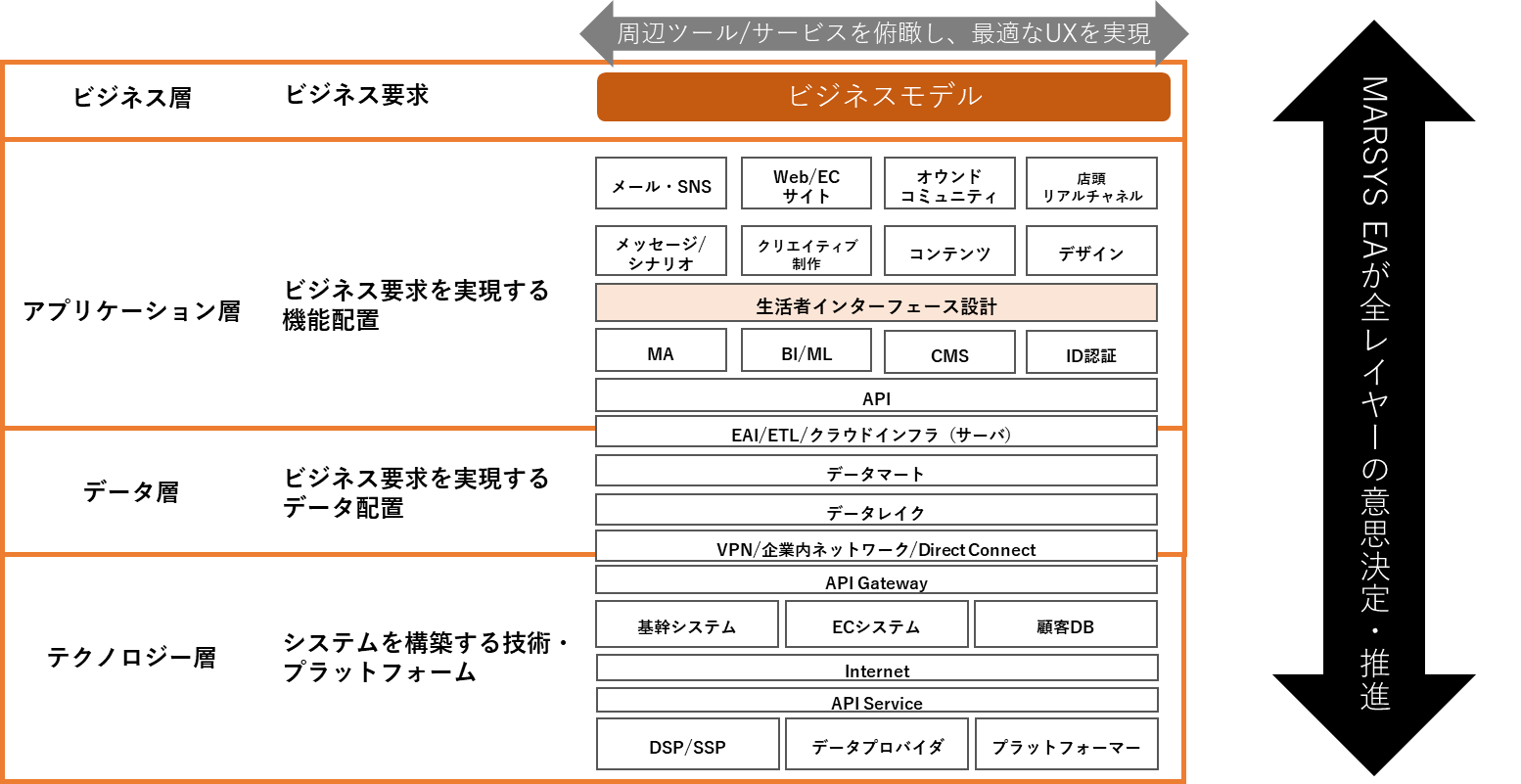The height and width of the screenshot is (784, 1521).
Task: Select the メール・SNS box
Action: point(661,184)
